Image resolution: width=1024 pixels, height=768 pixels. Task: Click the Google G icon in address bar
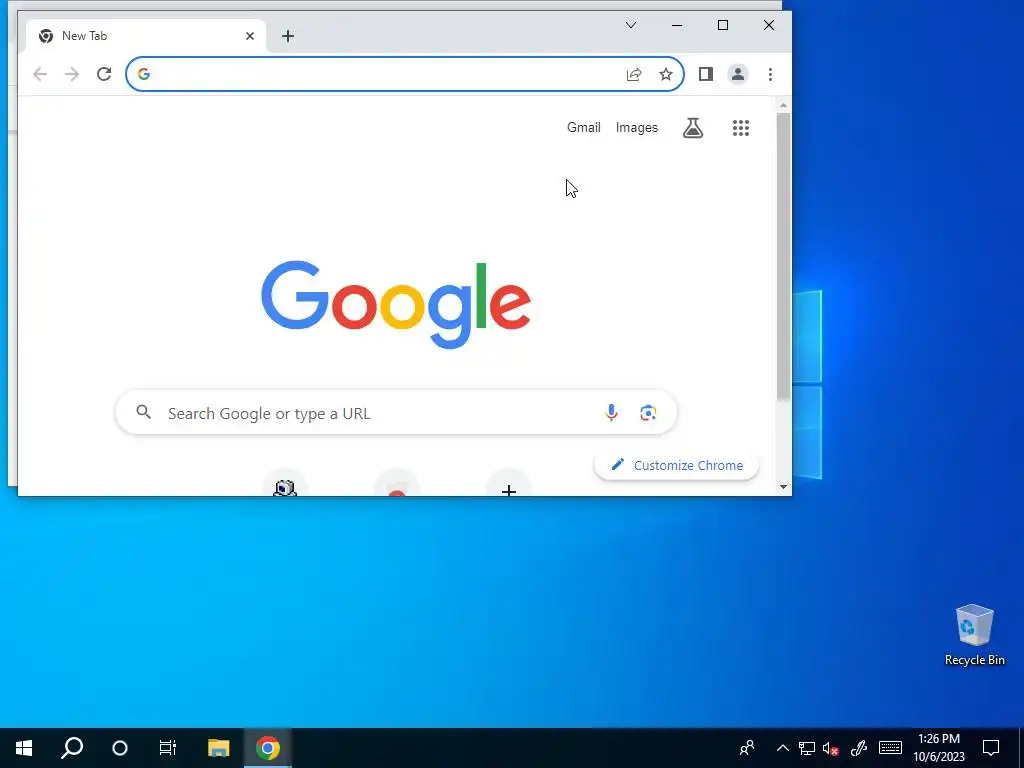click(144, 74)
